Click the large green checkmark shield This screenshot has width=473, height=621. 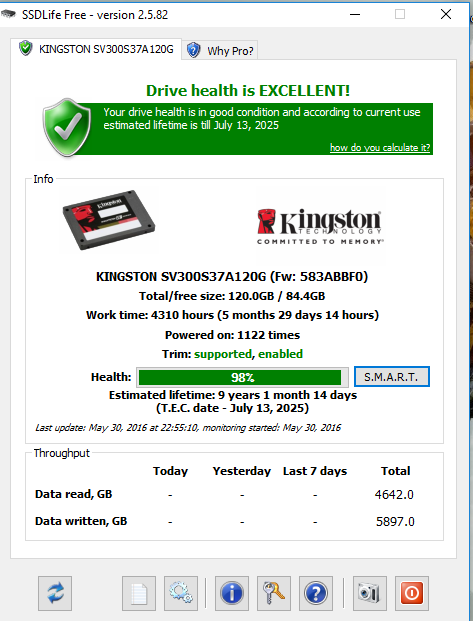click(x=67, y=128)
